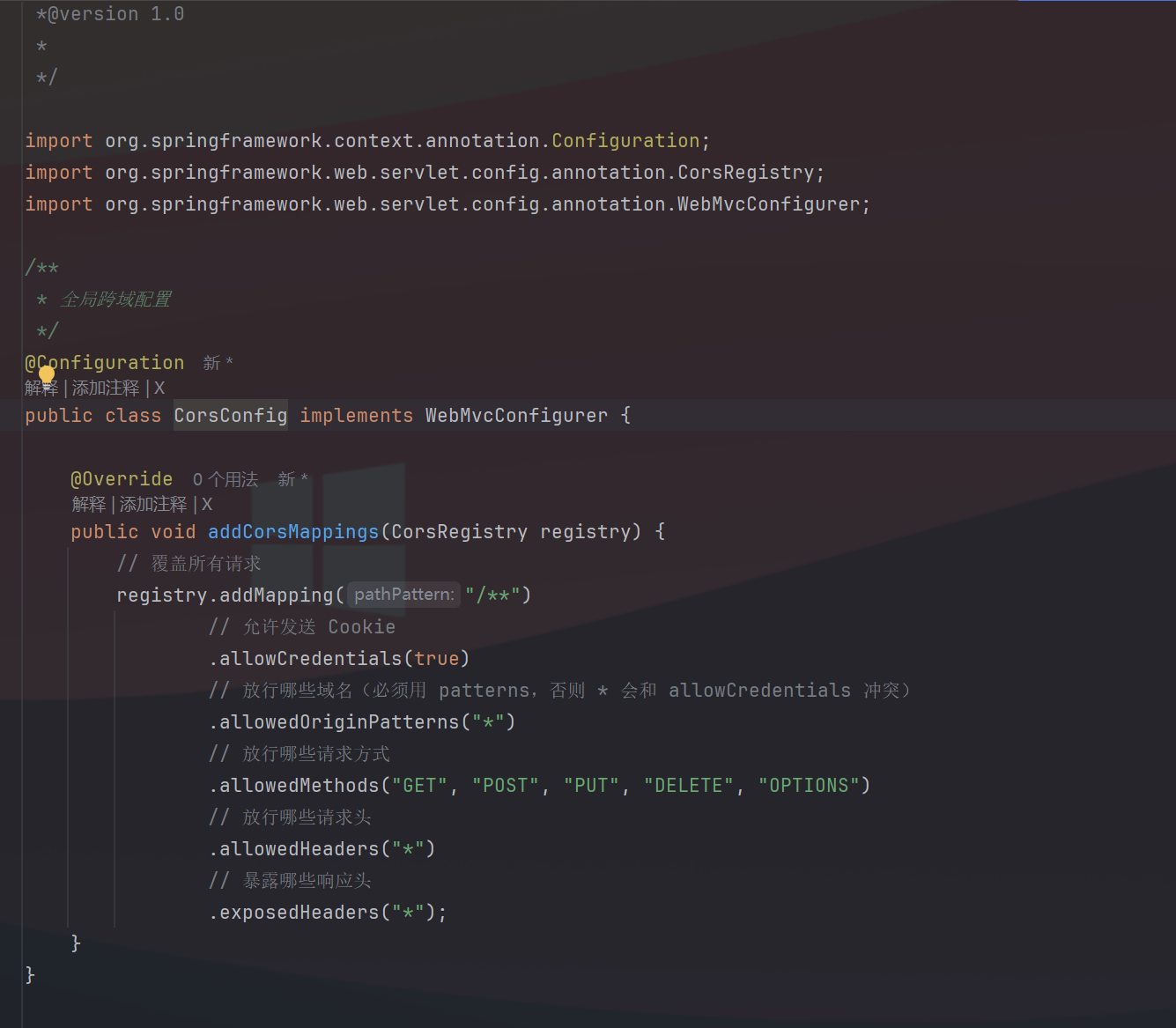Dismiss the code lens X above class declaration
This screenshot has width=1176, height=1028.
[x=159, y=388]
